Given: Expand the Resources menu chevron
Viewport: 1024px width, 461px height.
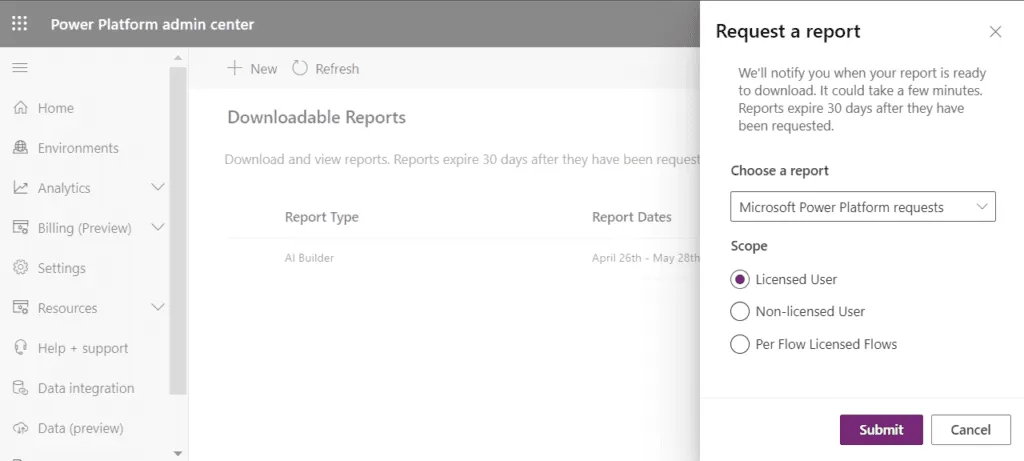Looking at the screenshot, I should coord(158,307).
